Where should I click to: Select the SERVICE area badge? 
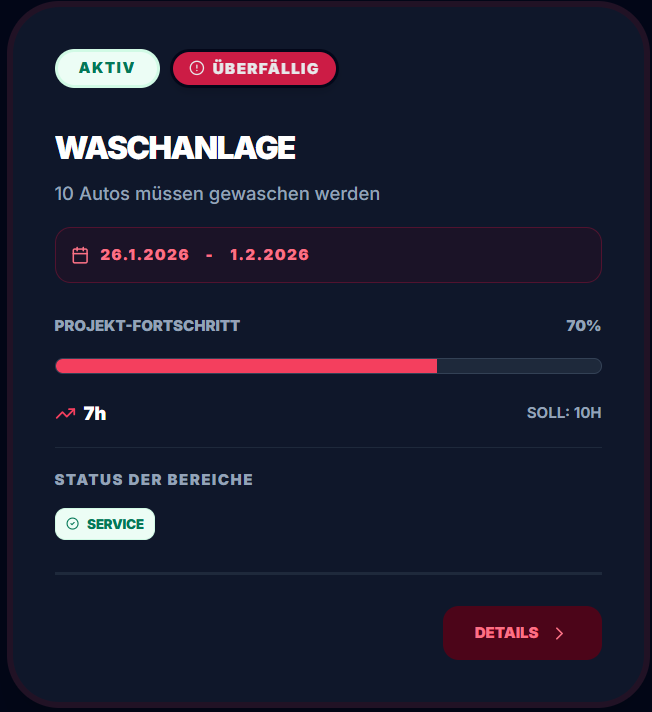(x=105, y=524)
